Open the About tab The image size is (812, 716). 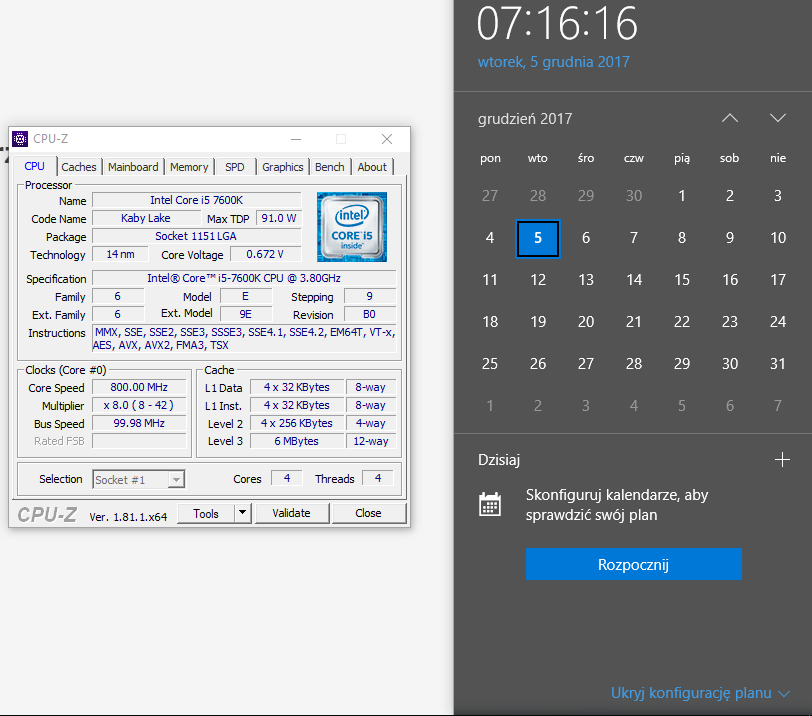click(x=372, y=167)
